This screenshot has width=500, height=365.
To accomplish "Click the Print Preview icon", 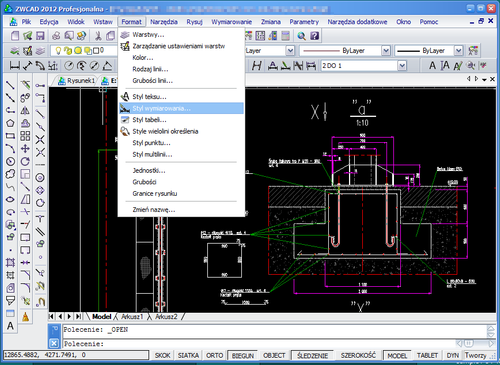I will (69, 36).
